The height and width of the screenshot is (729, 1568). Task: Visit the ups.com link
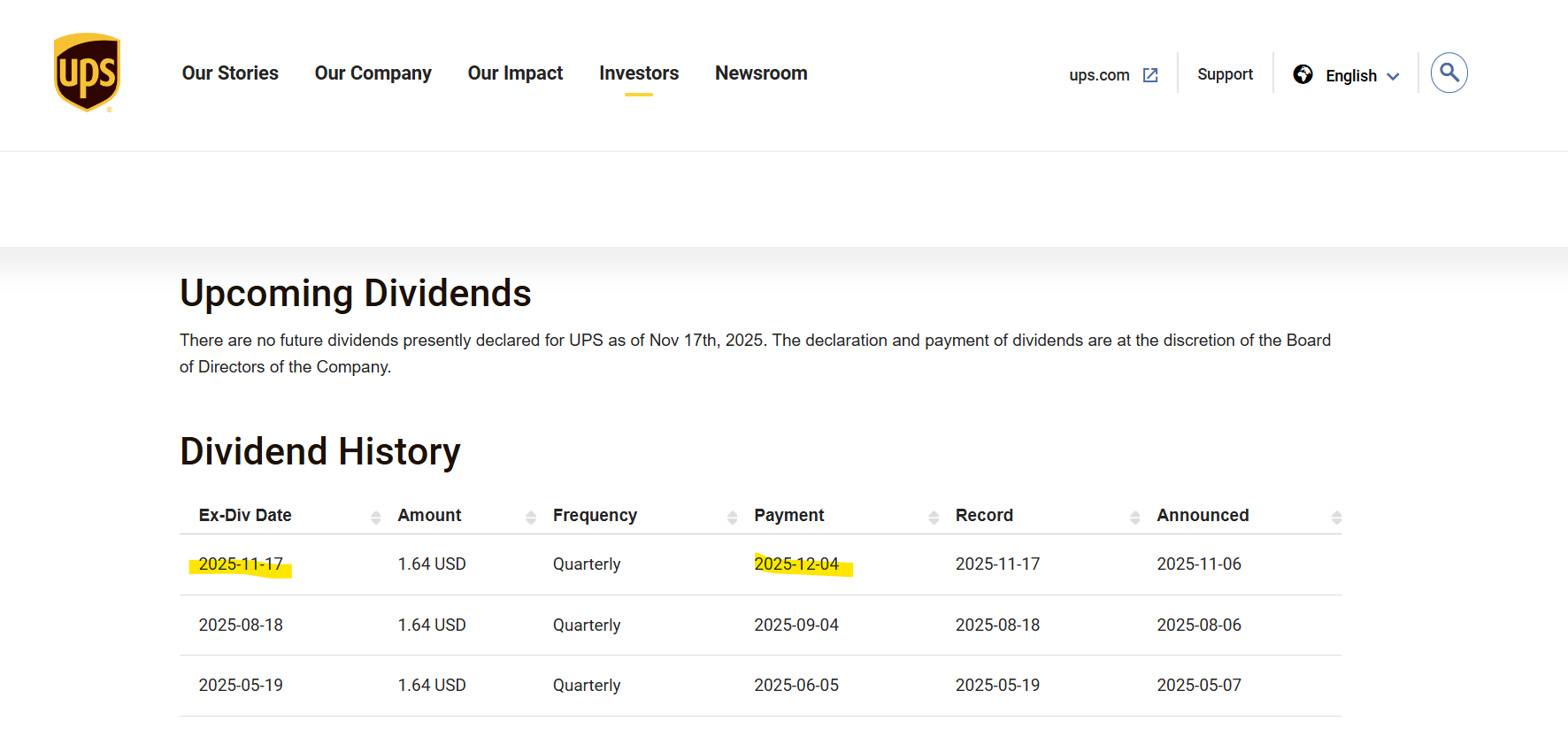pos(1099,75)
